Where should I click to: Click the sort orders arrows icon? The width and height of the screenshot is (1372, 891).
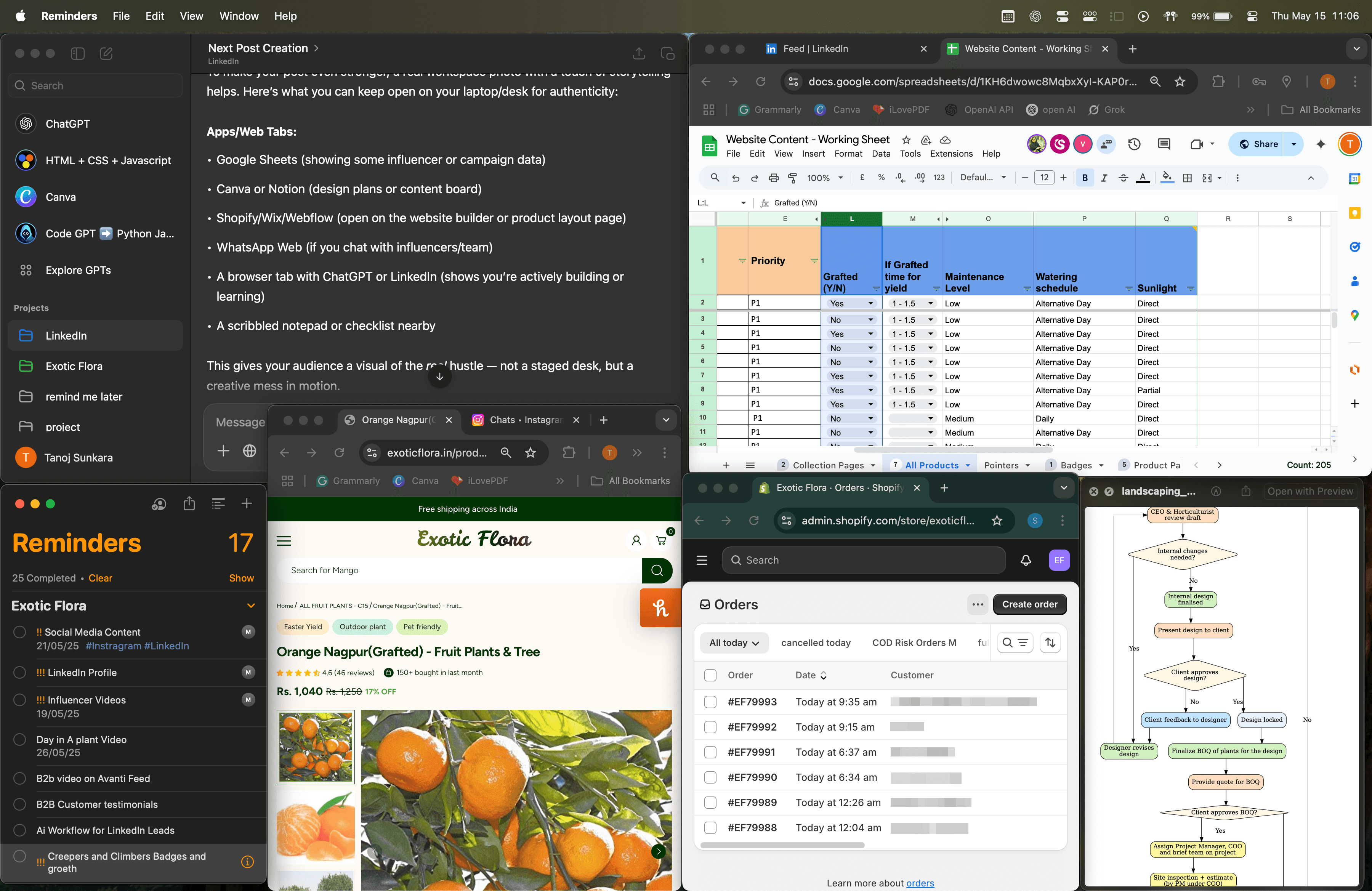coord(1050,643)
